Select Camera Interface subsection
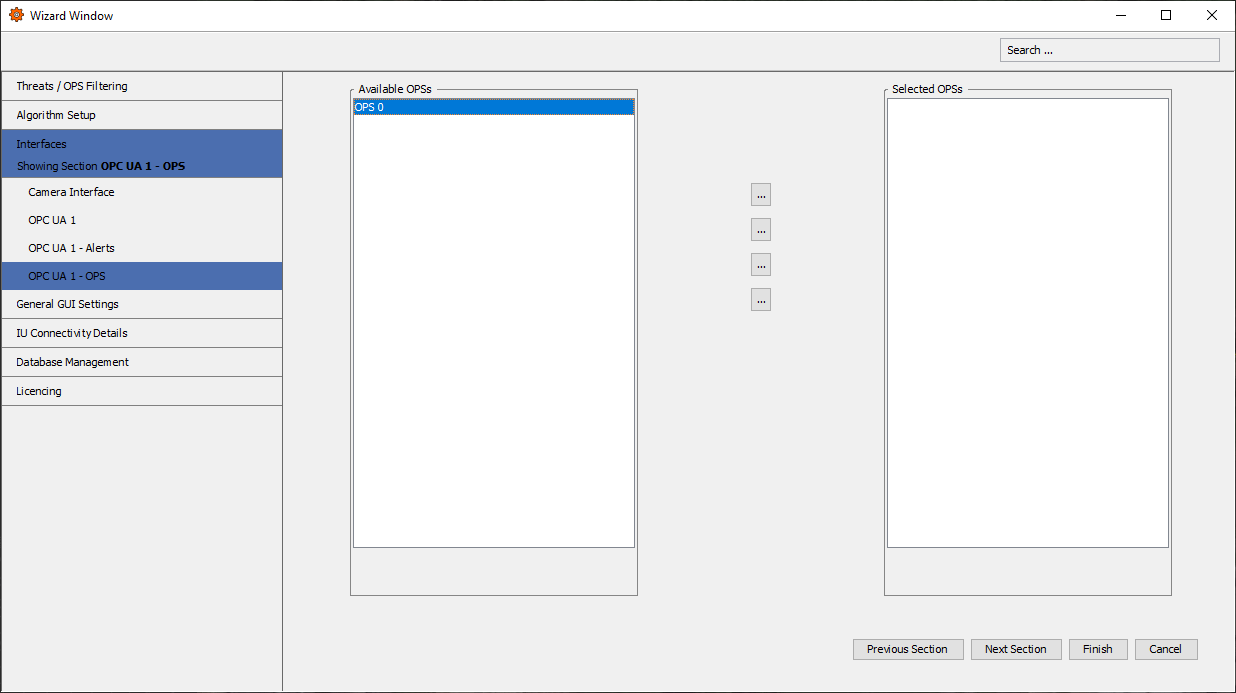The width and height of the screenshot is (1236, 693). click(71, 192)
